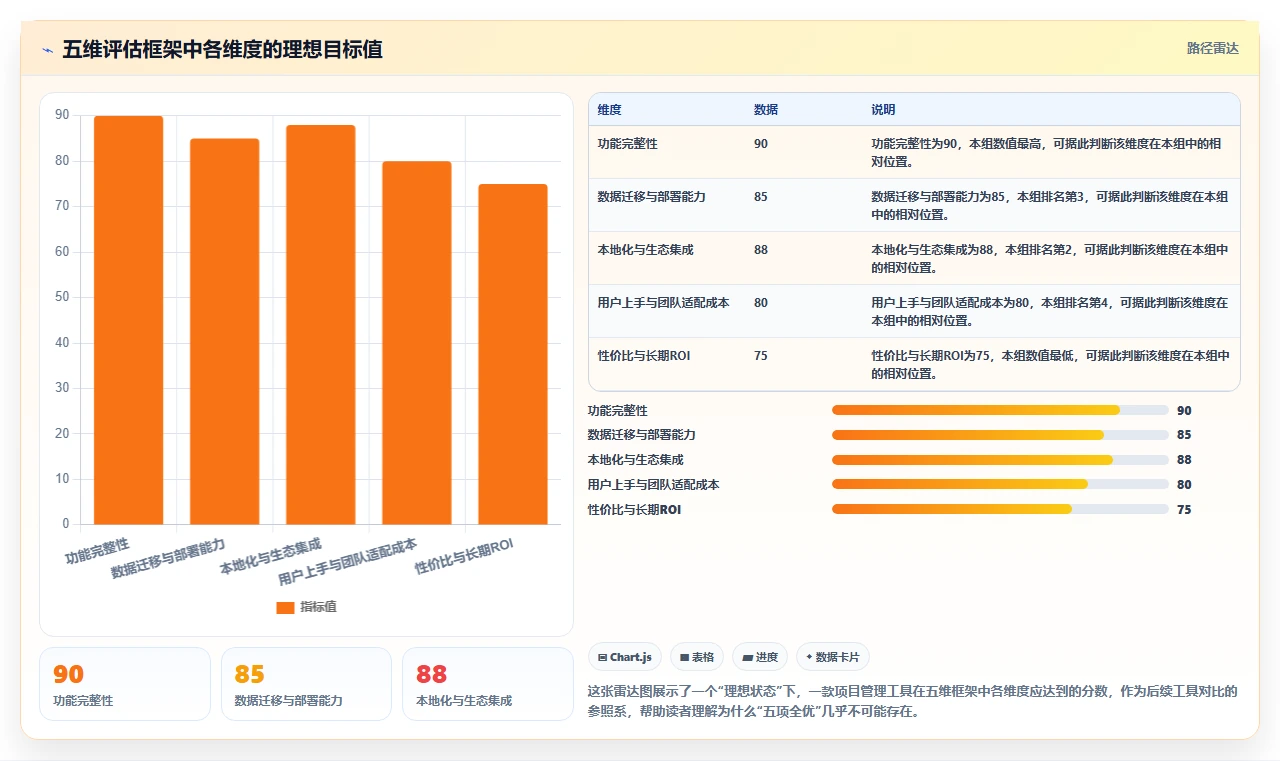Click the 功能完整性 progress bar
The width and height of the screenshot is (1280, 761).
[x=1000, y=410]
